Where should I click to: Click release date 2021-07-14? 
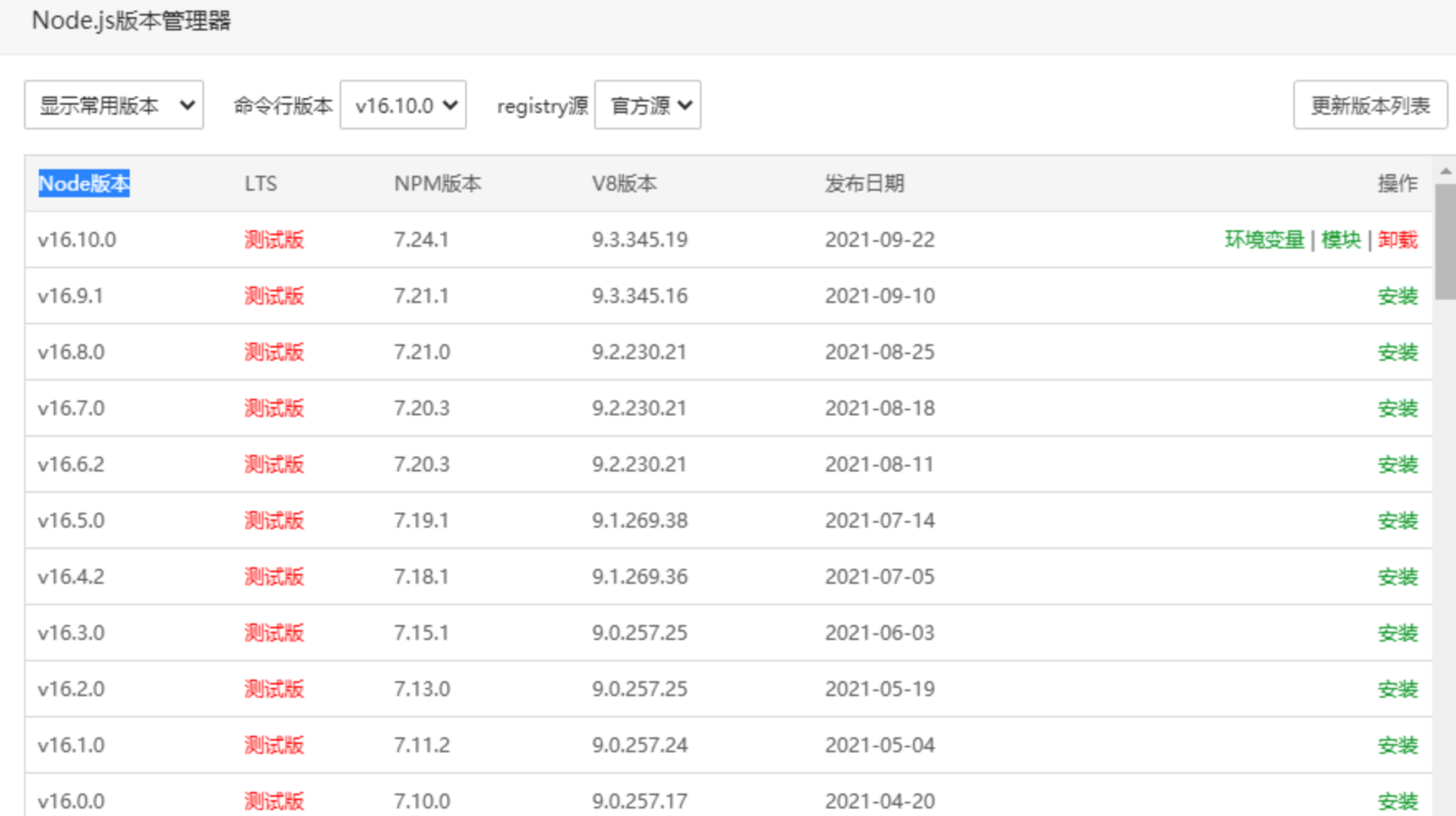click(x=880, y=520)
